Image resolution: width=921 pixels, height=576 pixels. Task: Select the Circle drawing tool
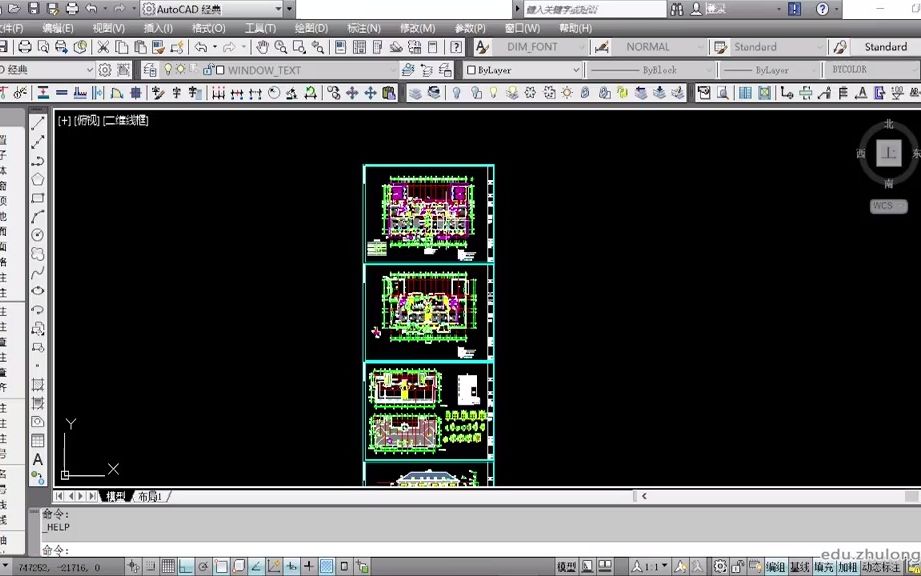tap(38, 235)
